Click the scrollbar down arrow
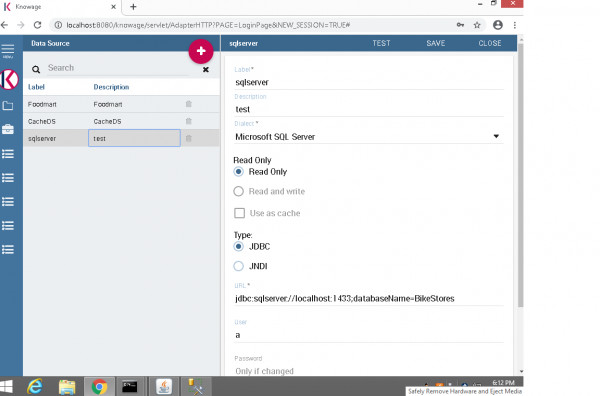Image resolution: width=600 pixels, height=396 pixels. [x=521, y=371]
